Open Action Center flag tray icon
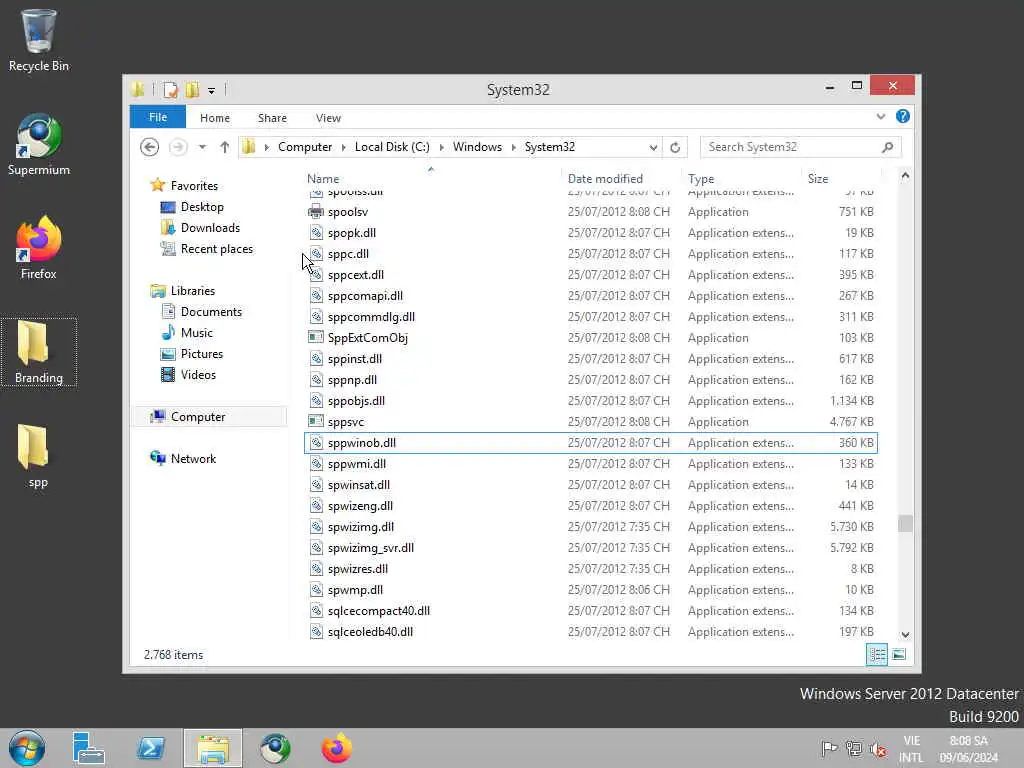Image resolution: width=1024 pixels, height=768 pixels. [x=829, y=749]
